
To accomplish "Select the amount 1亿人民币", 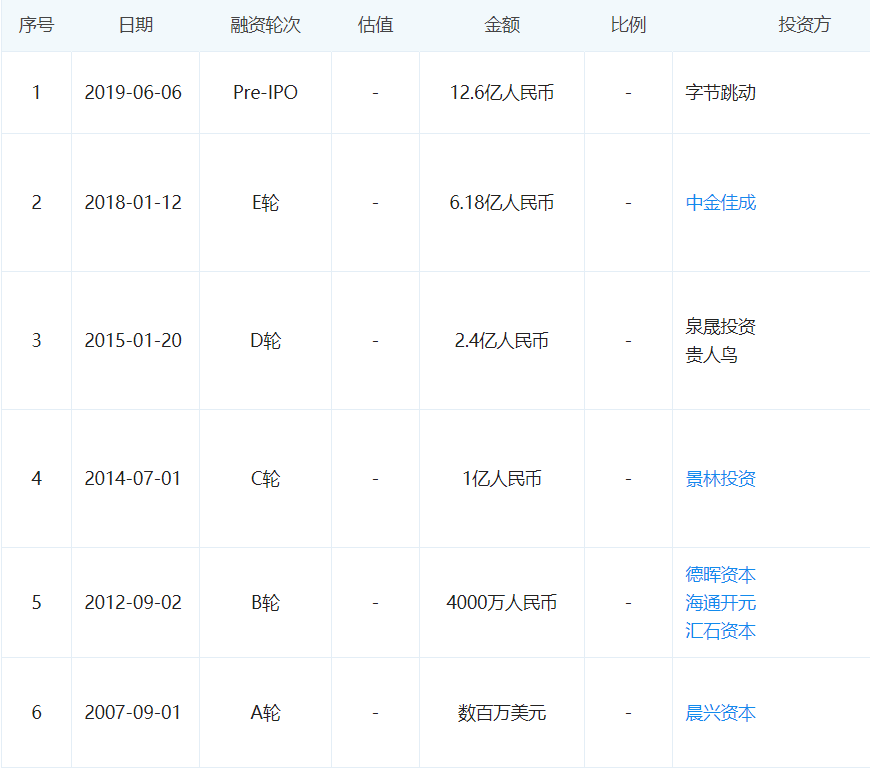I will (502, 478).
